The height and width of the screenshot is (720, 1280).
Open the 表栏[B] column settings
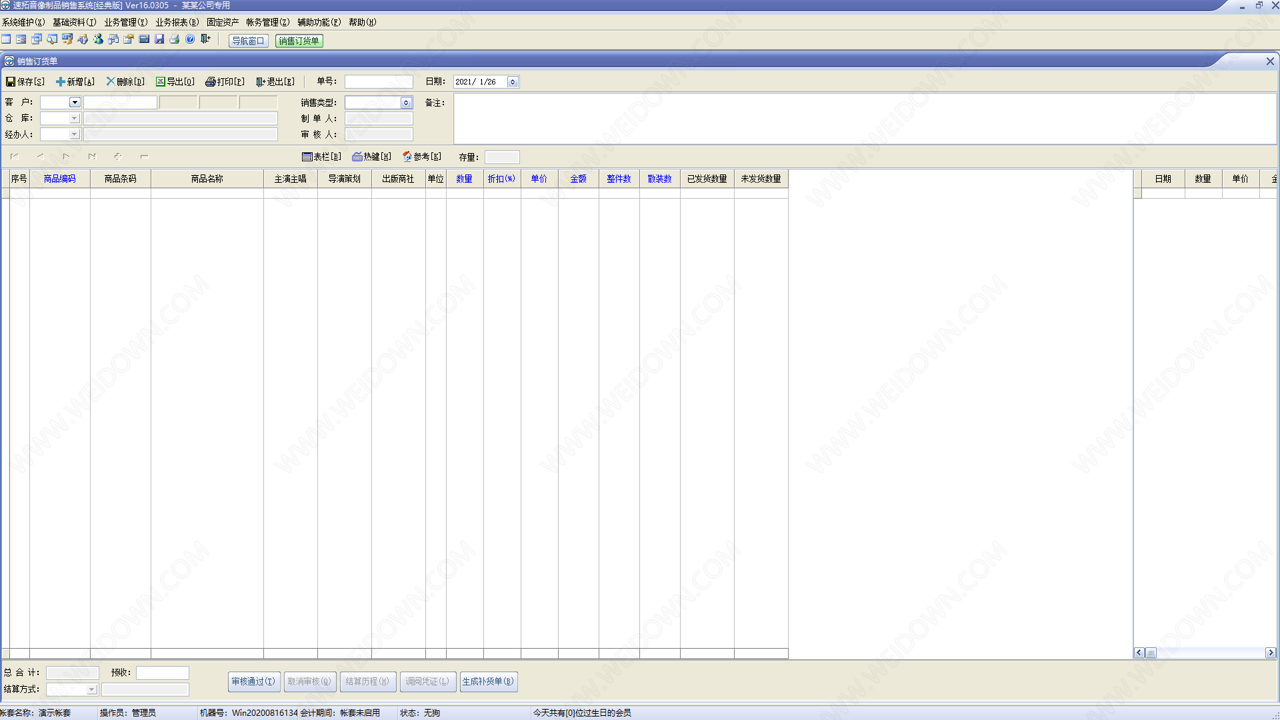click(322, 157)
